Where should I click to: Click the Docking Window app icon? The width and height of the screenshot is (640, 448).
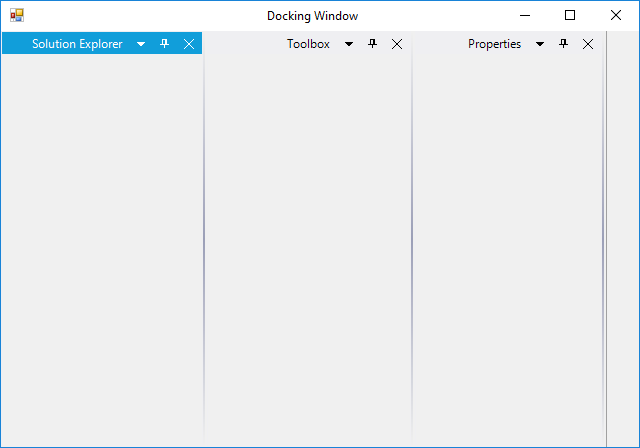coord(17,16)
